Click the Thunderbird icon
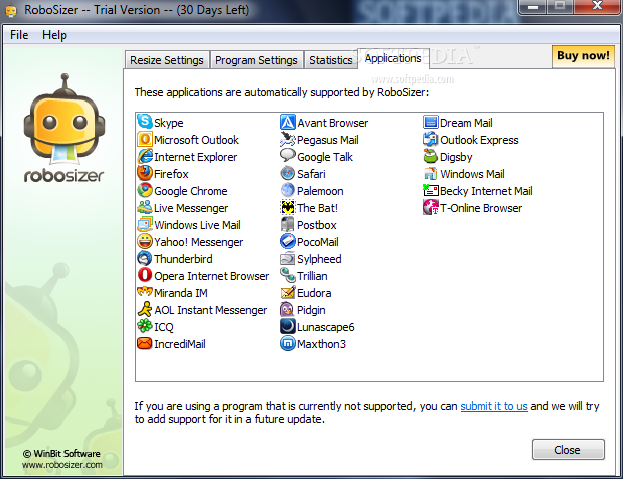 [x=145, y=259]
